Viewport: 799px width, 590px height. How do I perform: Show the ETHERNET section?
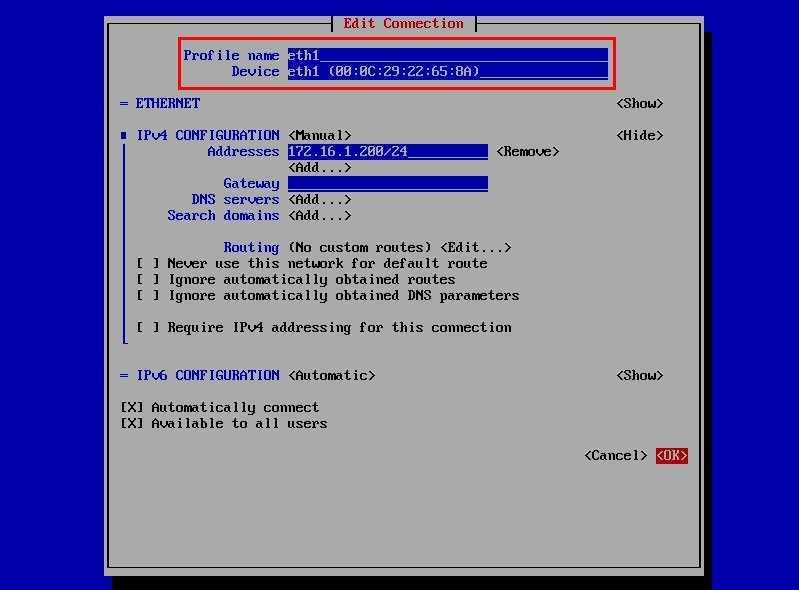click(x=640, y=103)
